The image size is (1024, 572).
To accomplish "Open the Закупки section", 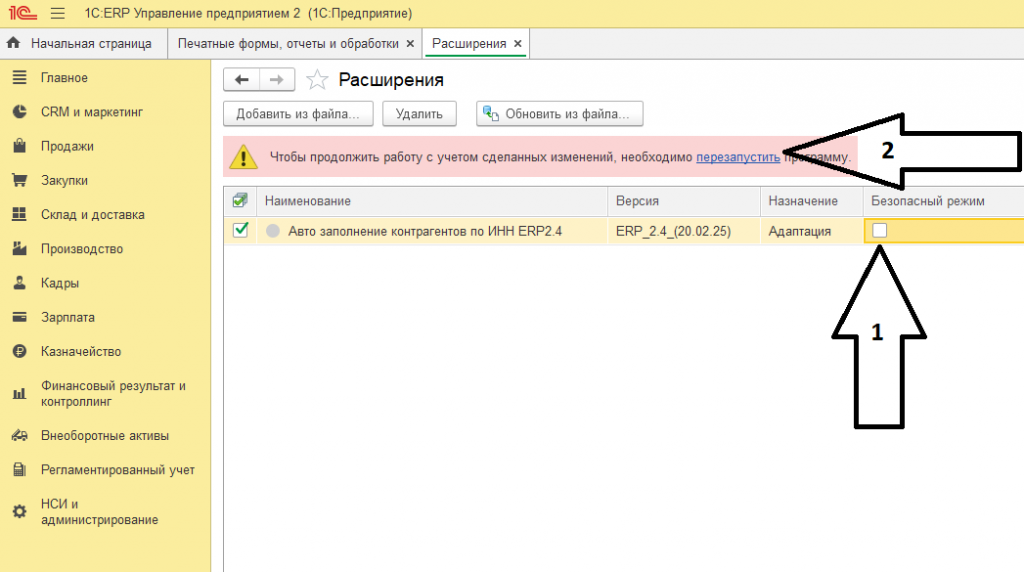I will [x=64, y=180].
